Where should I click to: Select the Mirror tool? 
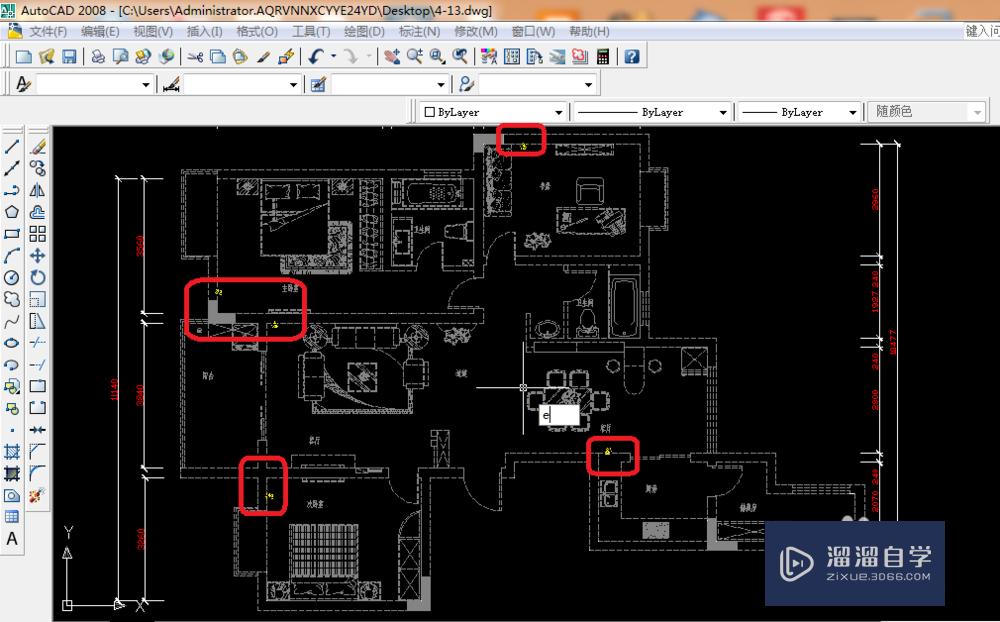click(x=38, y=190)
